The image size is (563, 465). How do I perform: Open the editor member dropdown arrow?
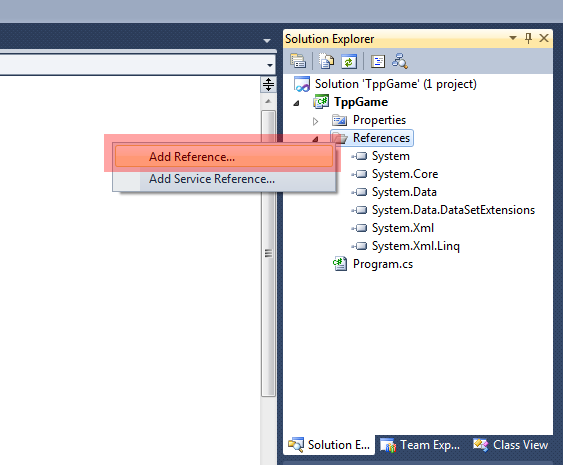point(270,65)
